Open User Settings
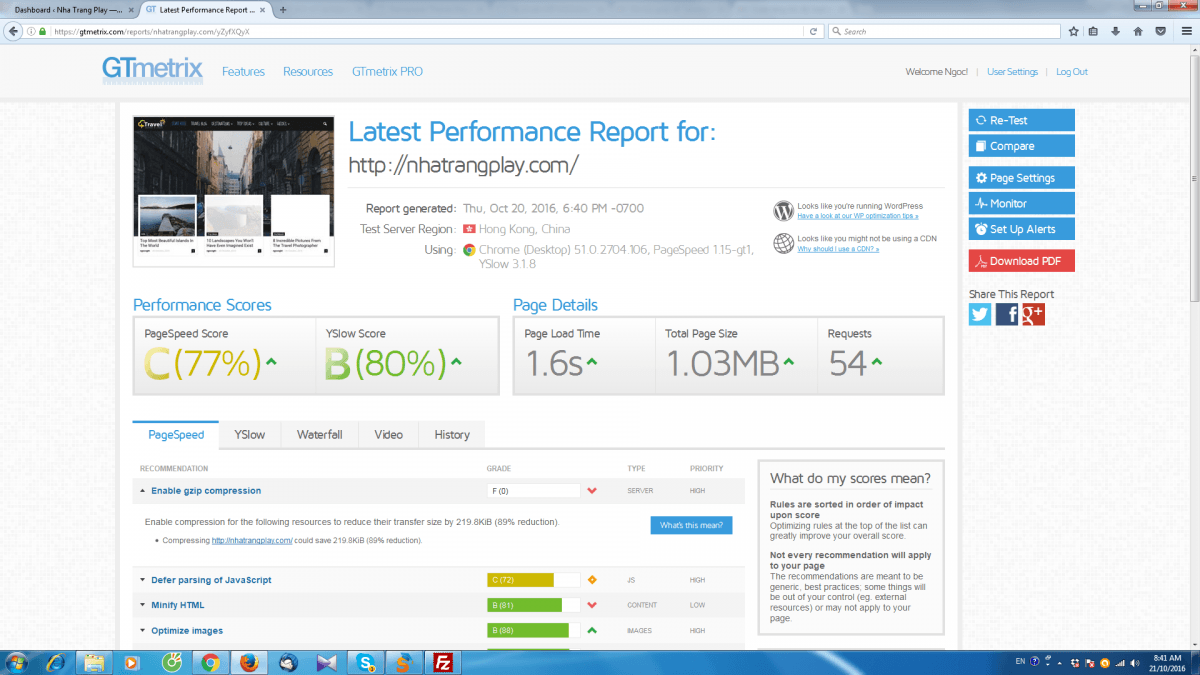Screen dimensions: 1200x675 tap(1012, 72)
